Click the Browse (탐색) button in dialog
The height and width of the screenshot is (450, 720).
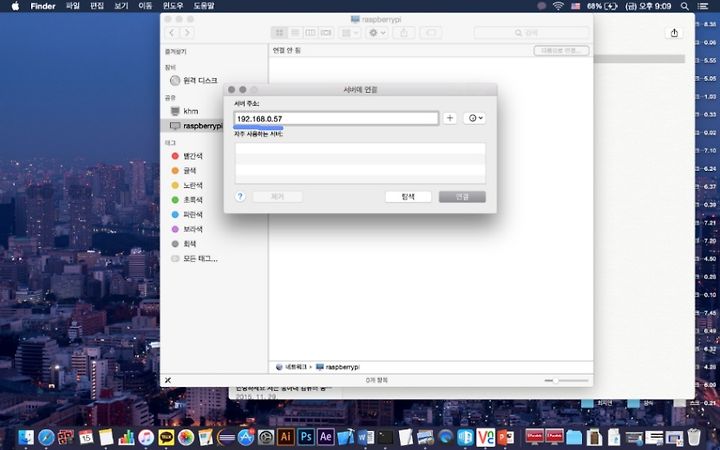pyautogui.click(x=408, y=197)
